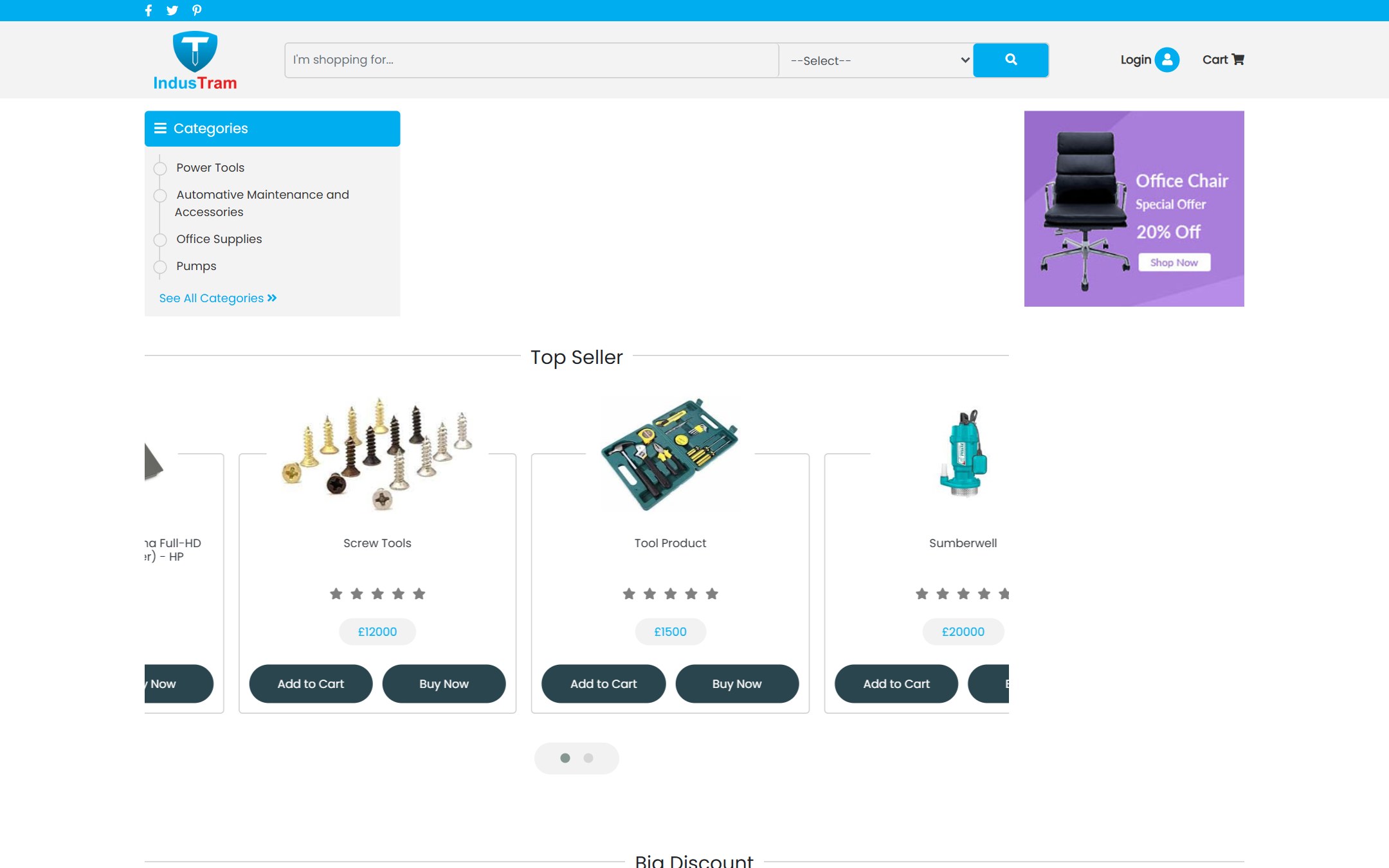
Task: Go to second Top Seller carousel dot
Action: pos(588,758)
